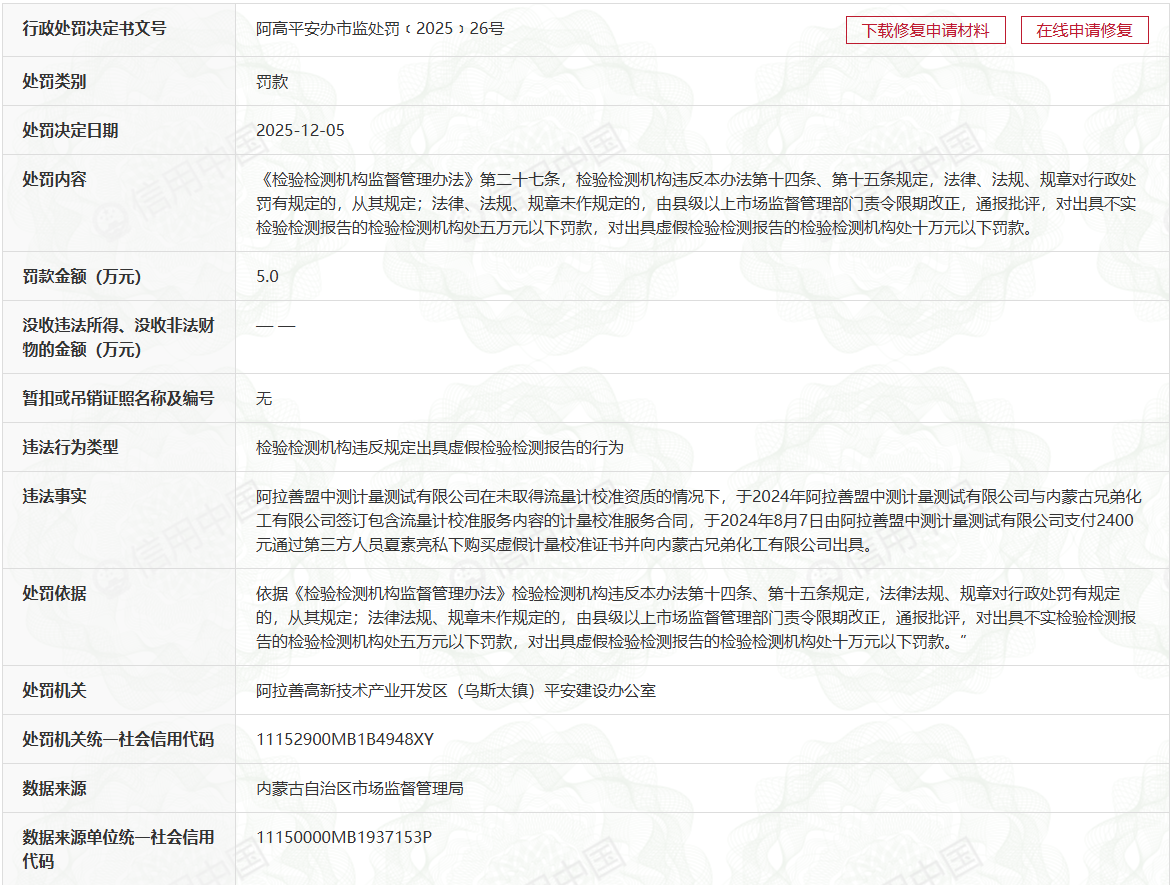This screenshot has width=1173, height=885.
Task: Click the 违法行为类型 row label
Action: pyautogui.click(x=70, y=448)
